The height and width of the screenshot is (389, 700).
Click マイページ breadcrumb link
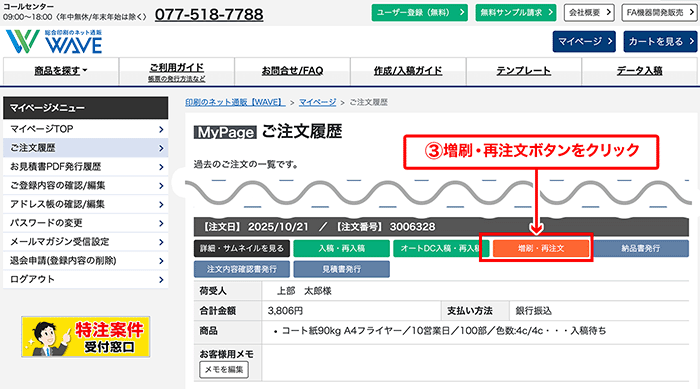[x=317, y=102]
